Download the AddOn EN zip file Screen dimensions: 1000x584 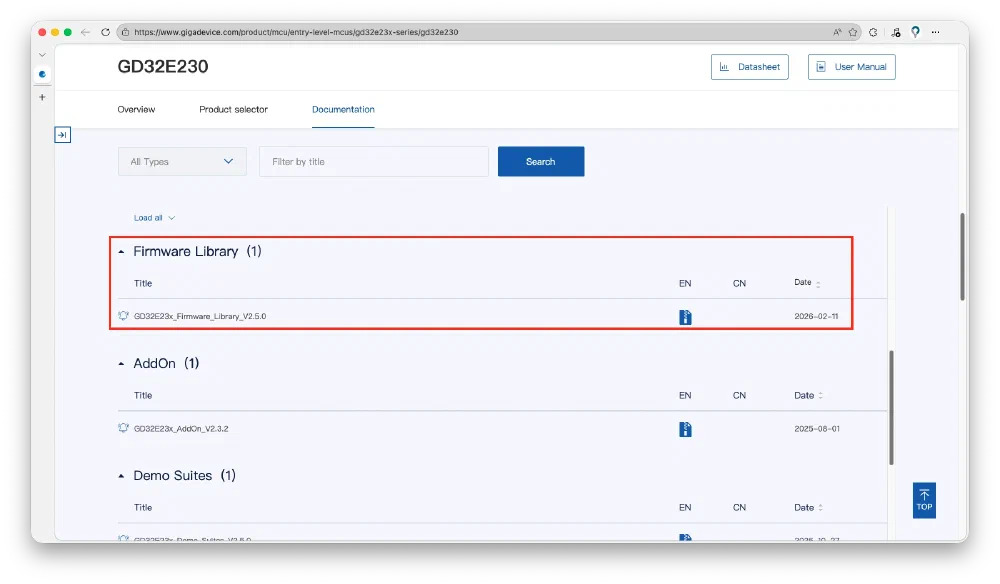685,429
